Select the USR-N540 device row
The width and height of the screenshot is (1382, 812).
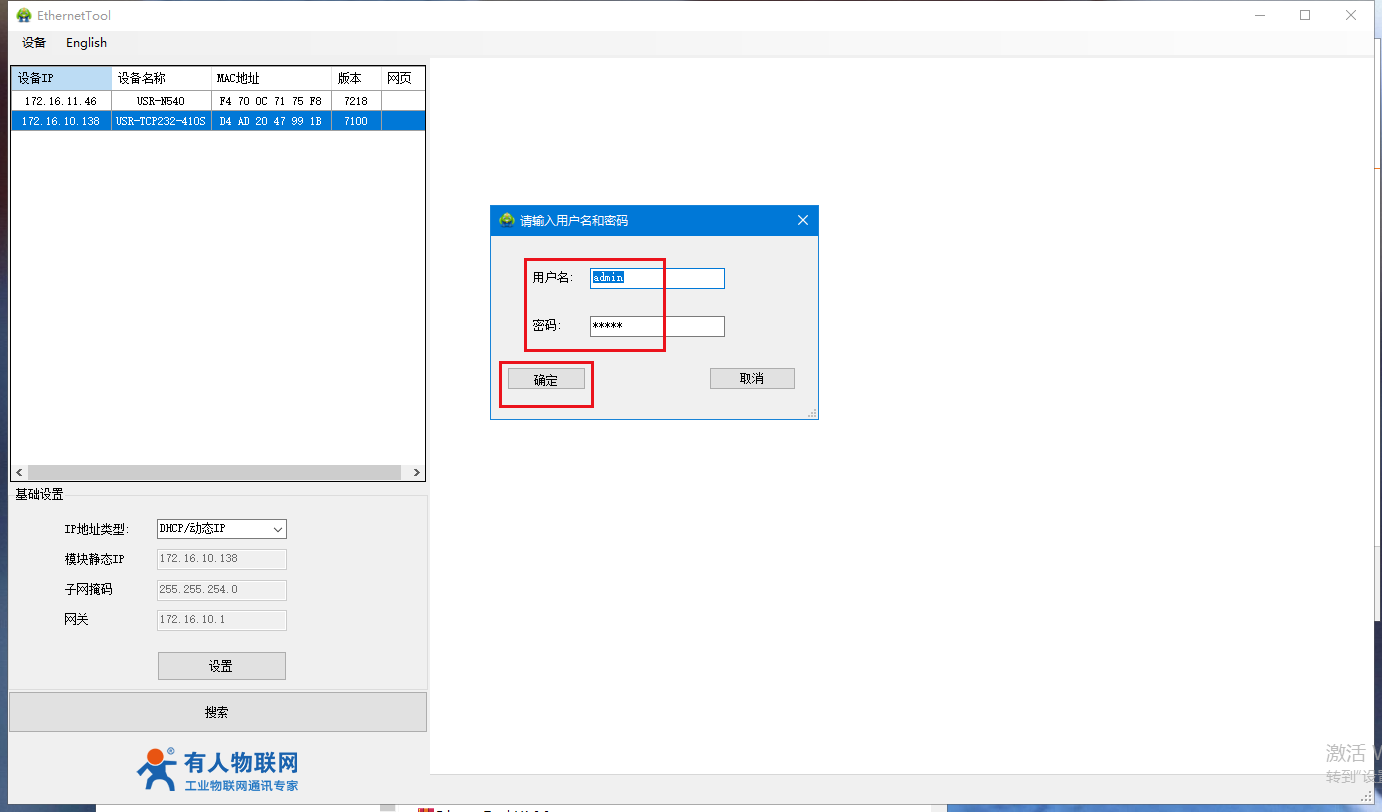pyautogui.click(x=160, y=101)
